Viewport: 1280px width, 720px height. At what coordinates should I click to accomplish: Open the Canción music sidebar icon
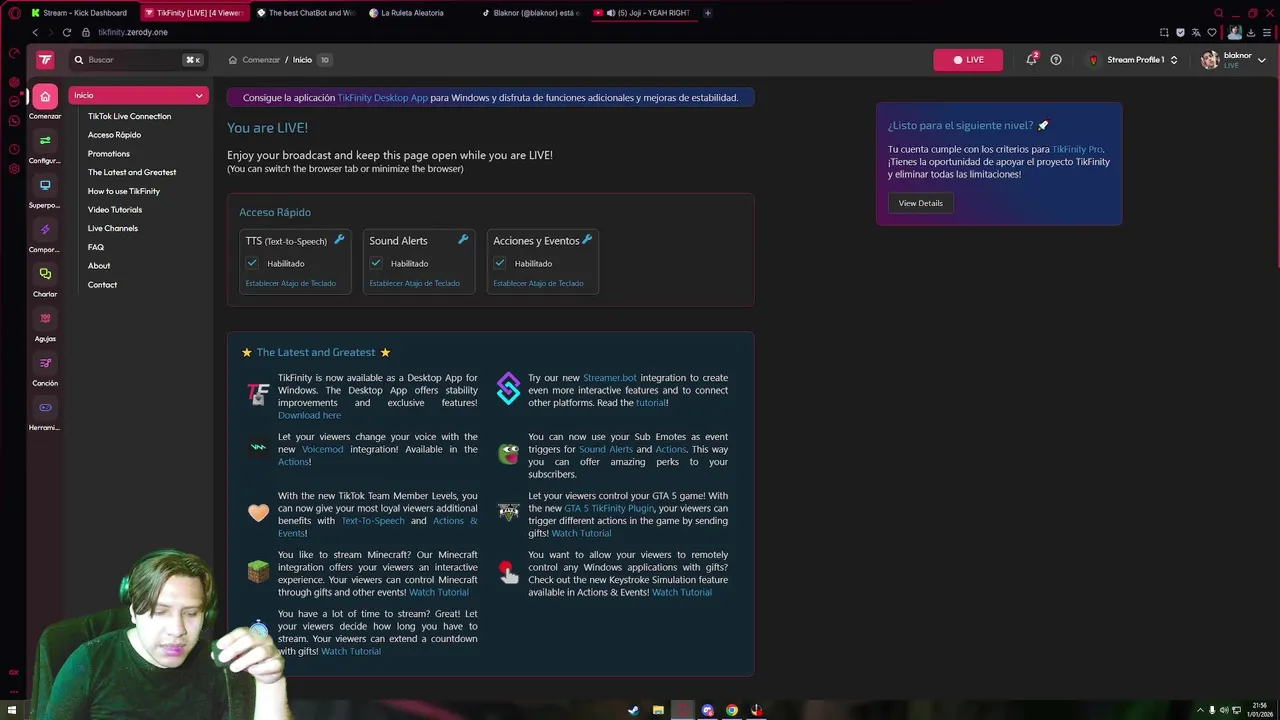45,363
